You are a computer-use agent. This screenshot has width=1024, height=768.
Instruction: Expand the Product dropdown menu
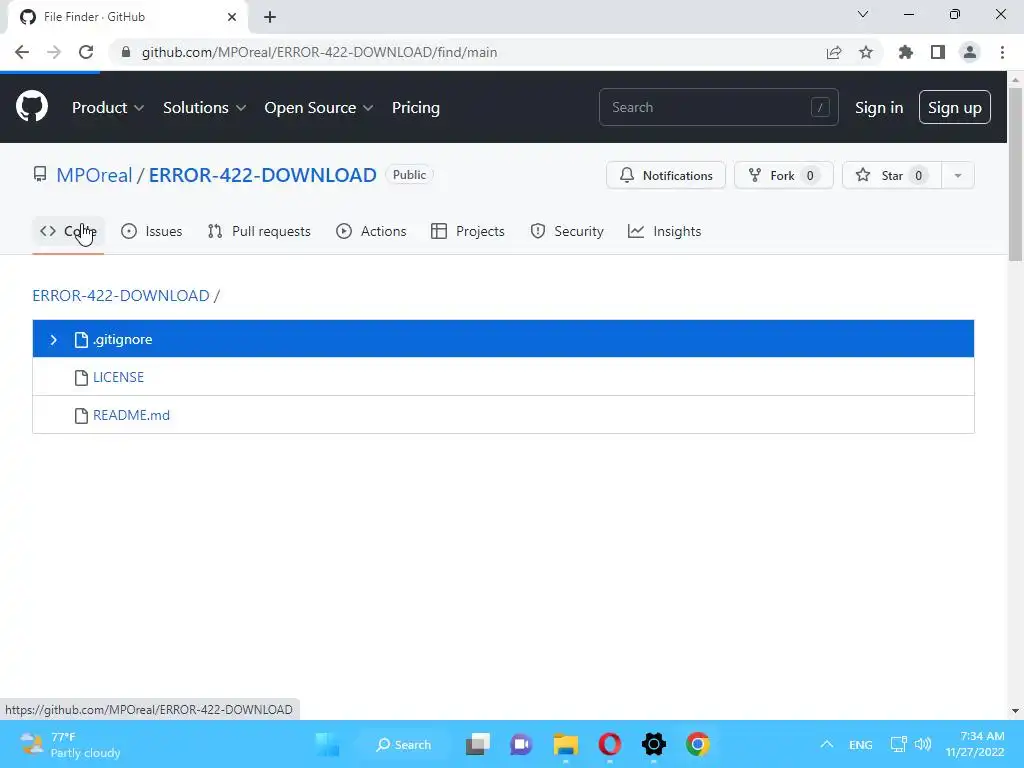coord(108,107)
